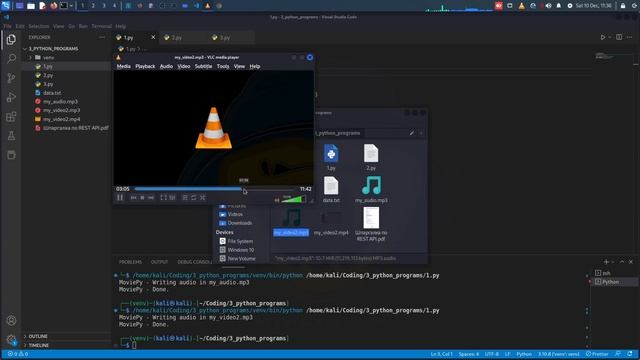This screenshot has width=640, height=360.
Task: Open the PDF file in VS Code Explorer
Action: 65,128
